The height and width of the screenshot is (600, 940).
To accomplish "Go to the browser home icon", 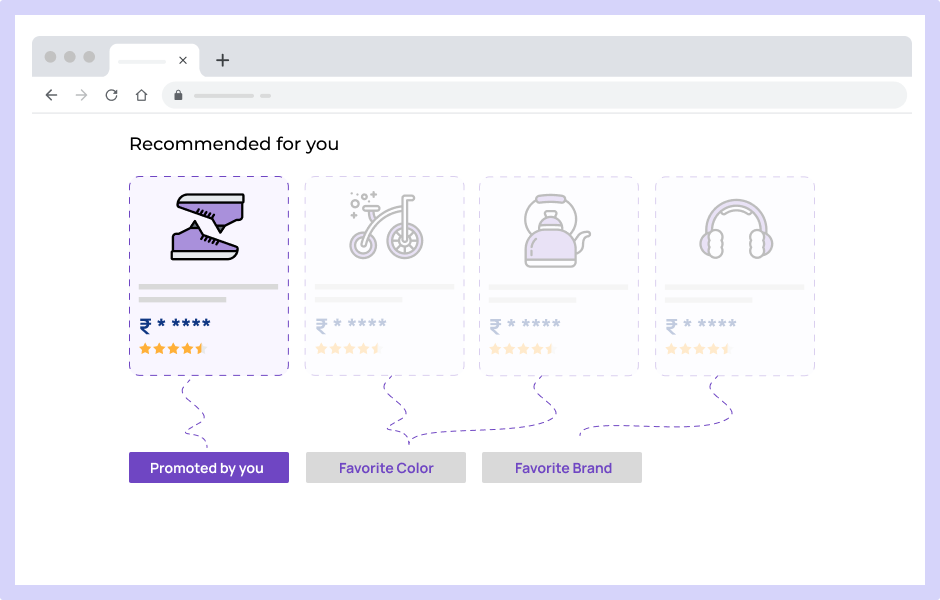I will click(x=142, y=95).
